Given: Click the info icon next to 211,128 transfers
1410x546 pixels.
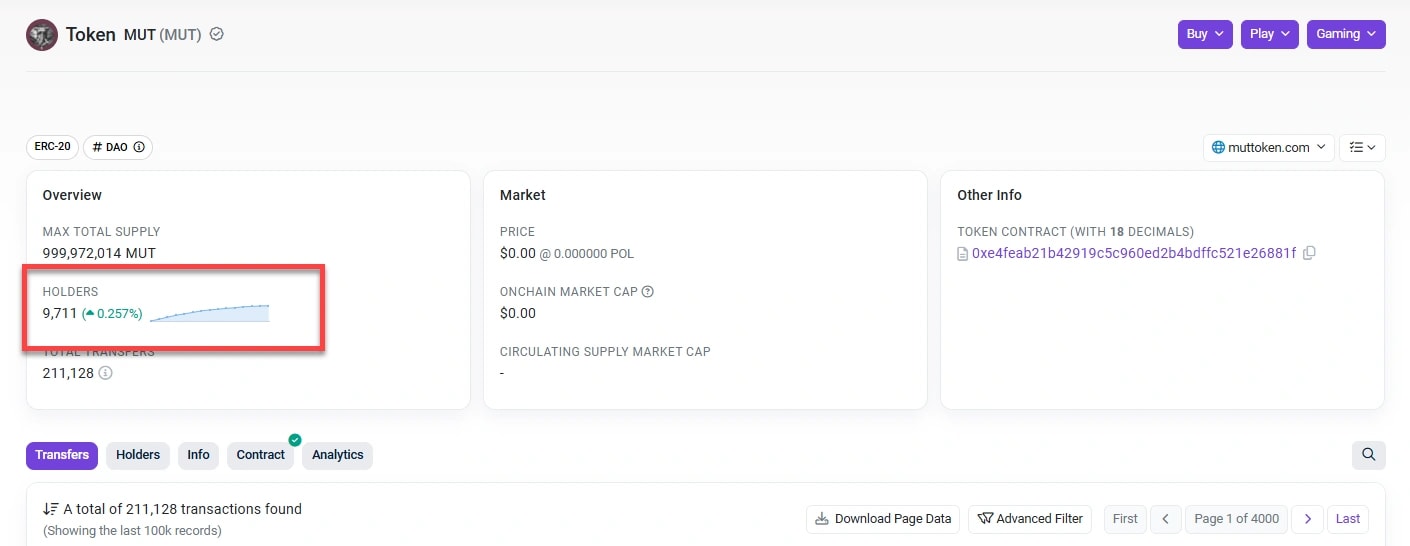Looking at the screenshot, I should point(105,373).
